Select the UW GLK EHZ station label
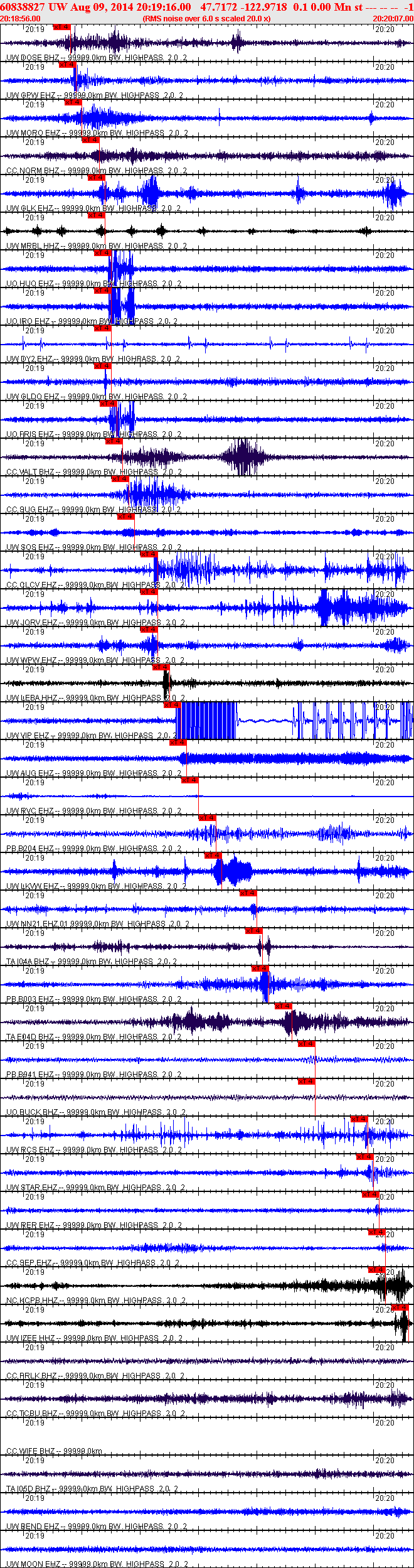This screenshot has width=414, height=1568. (30, 208)
